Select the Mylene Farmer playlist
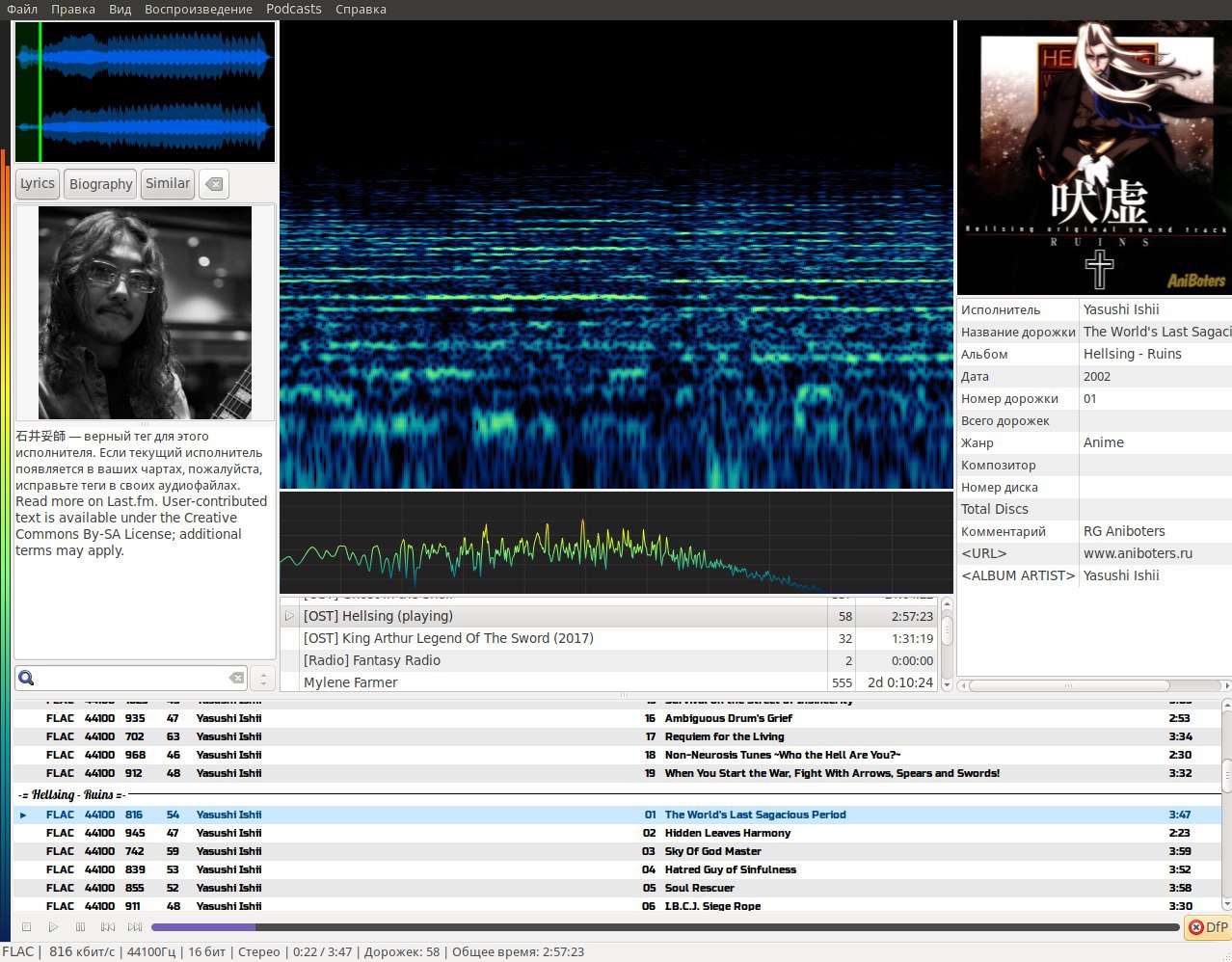Screen dimensions: 1232x962 point(351,682)
